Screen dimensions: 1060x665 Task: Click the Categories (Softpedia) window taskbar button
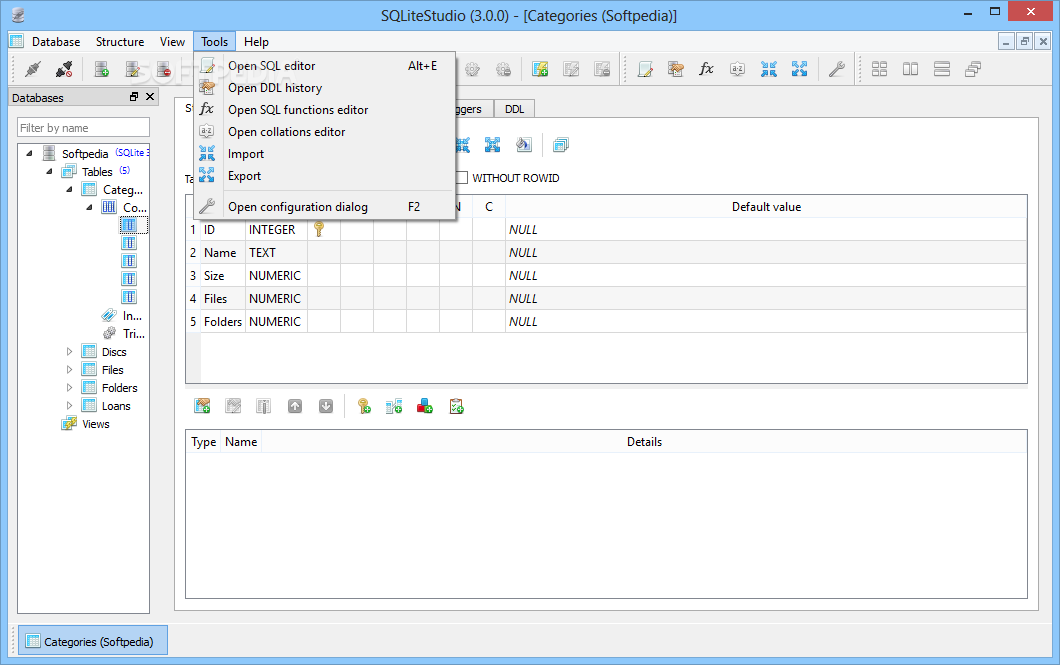pos(92,641)
